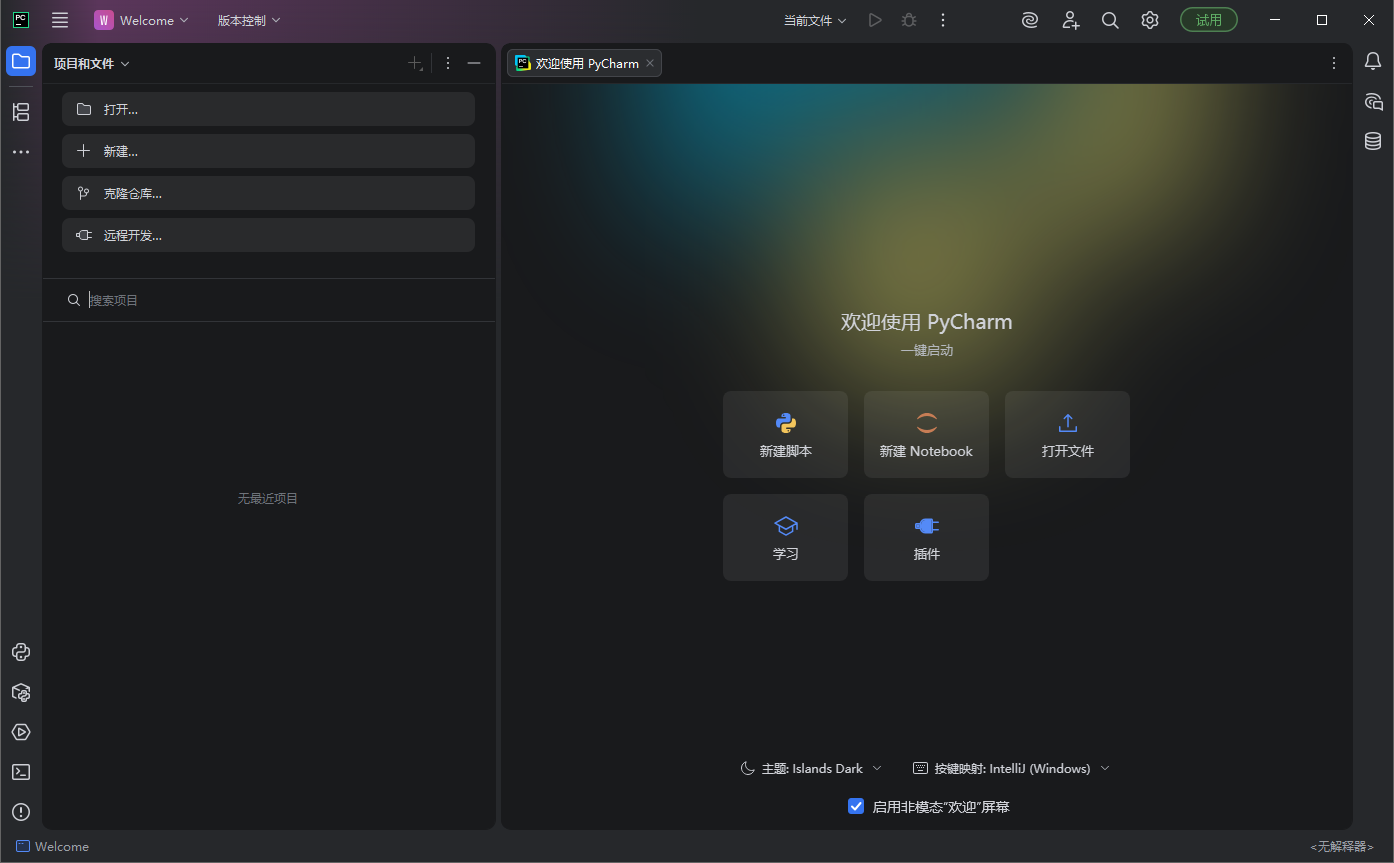This screenshot has height=863, width=1394.
Task: Select 新建 Notebook card
Action: point(926,434)
